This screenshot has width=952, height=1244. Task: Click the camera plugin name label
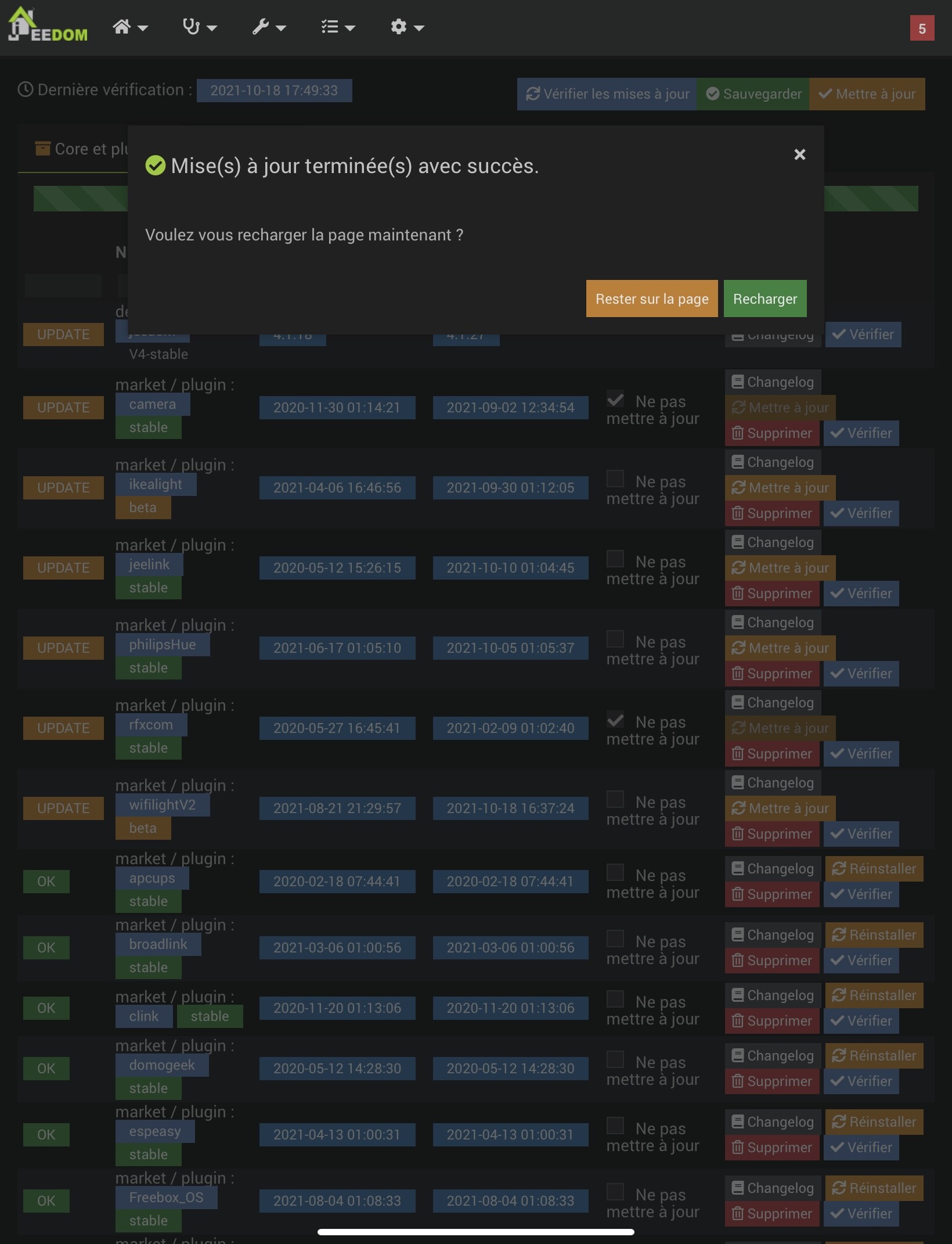153,404
